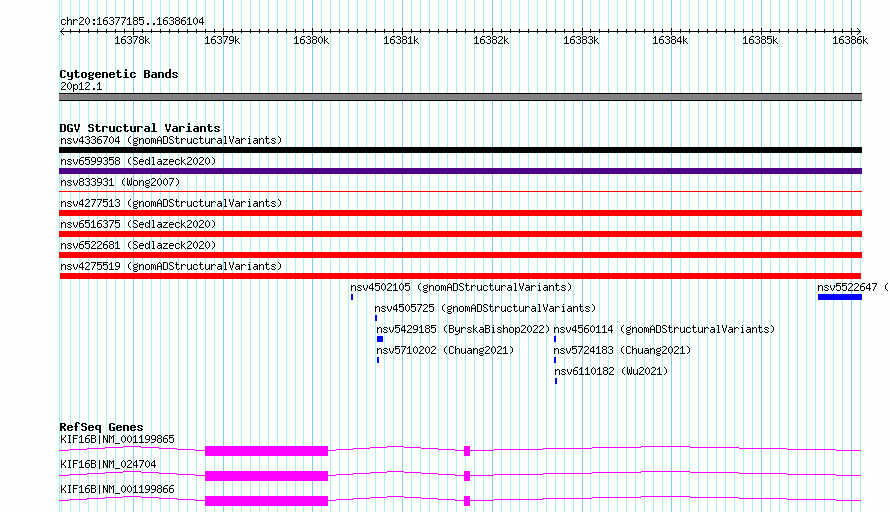Click the nsv4336704 (gnomADStructuralVariants) label
Screen dimensions: 890x512
[171, 140]
